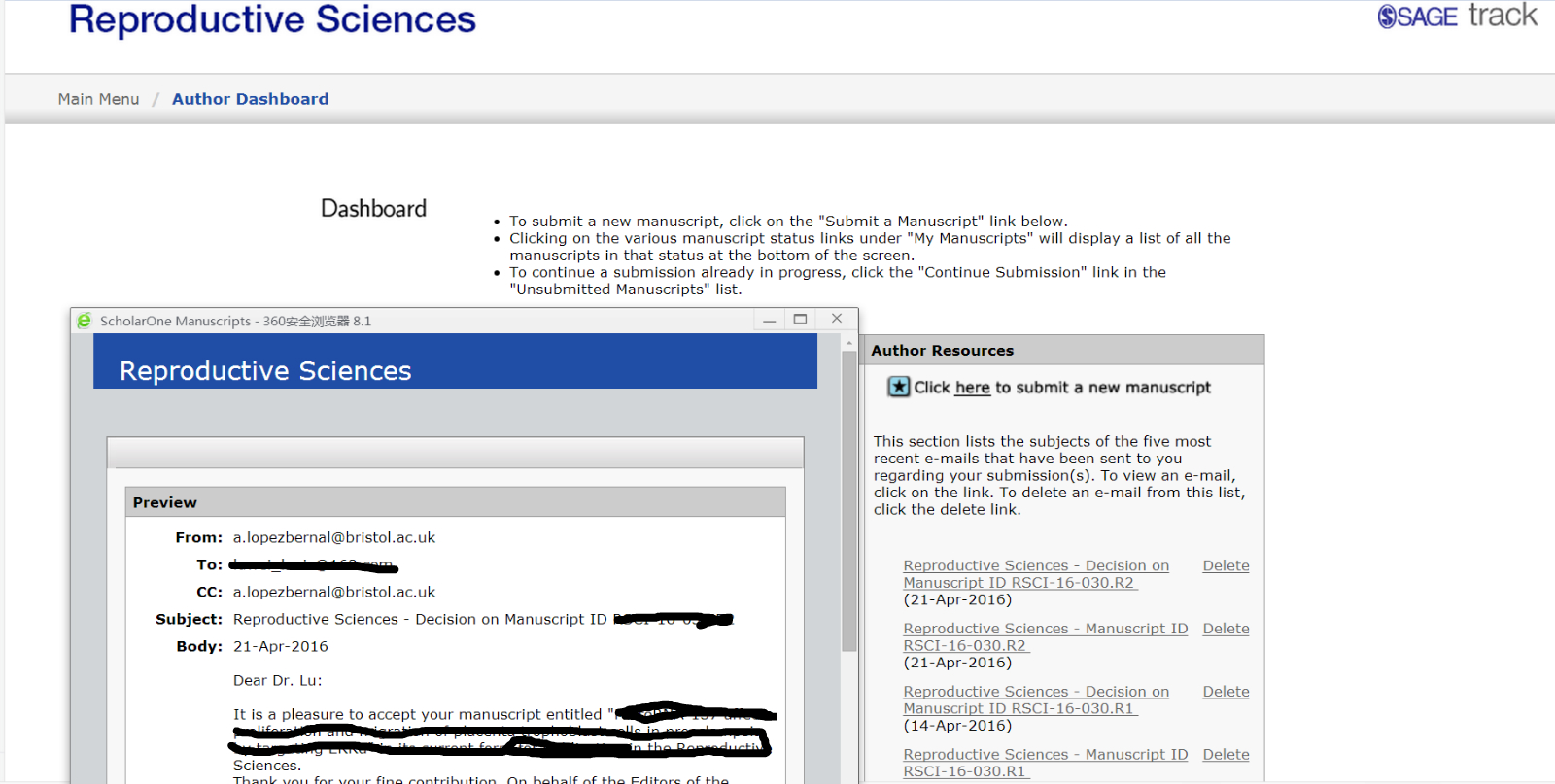Click the star icon beside submit new manuscript
Screen dimensions: 1555x784
click(x=899, y=387)
